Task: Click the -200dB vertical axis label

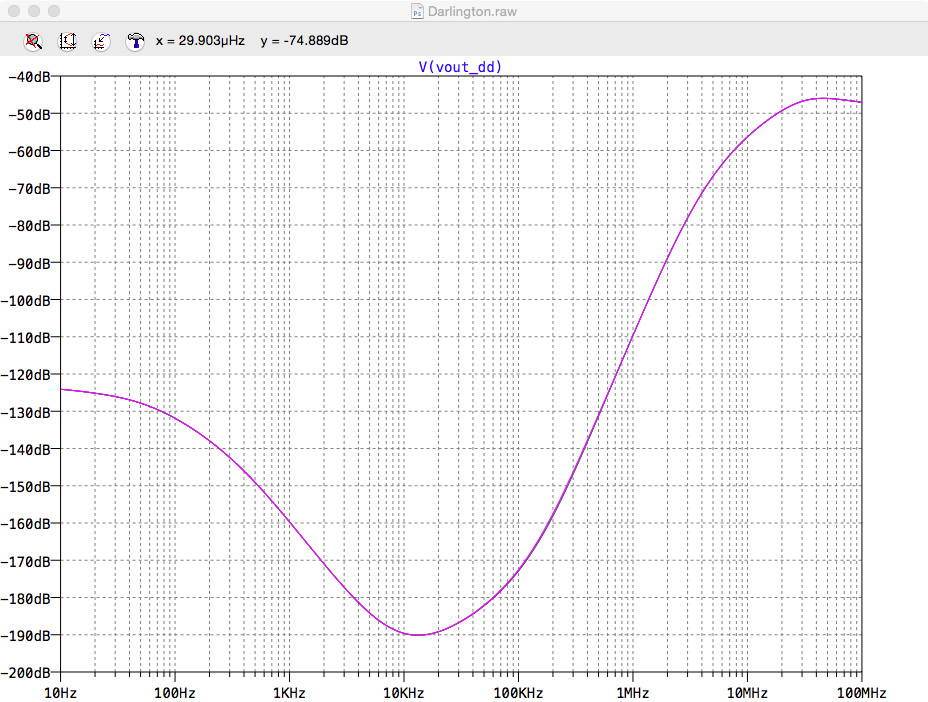Action: tap(25, 674)
